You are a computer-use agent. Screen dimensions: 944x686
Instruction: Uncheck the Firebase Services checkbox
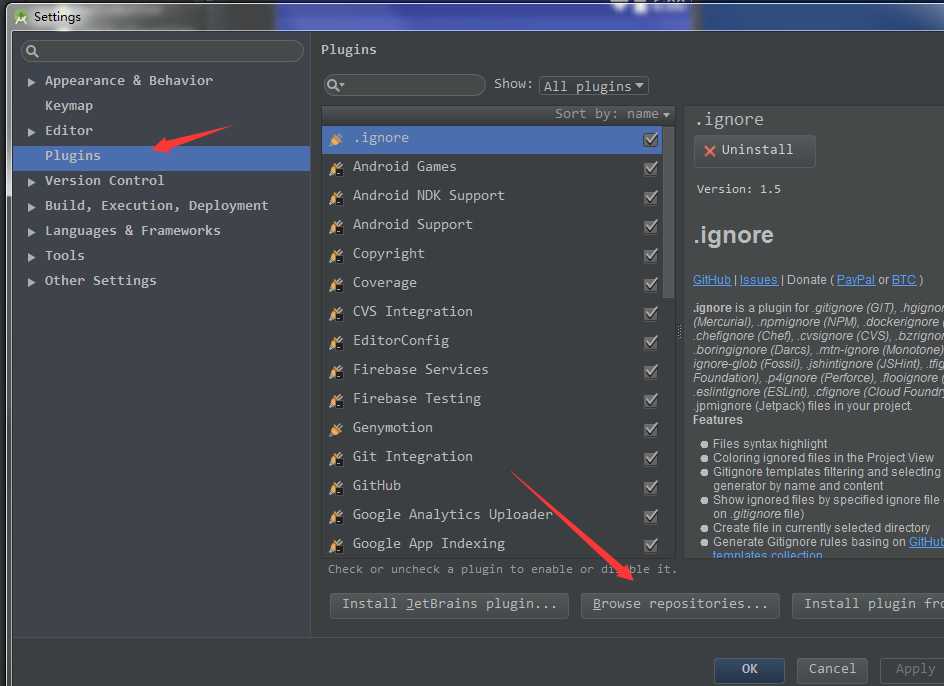650,371
